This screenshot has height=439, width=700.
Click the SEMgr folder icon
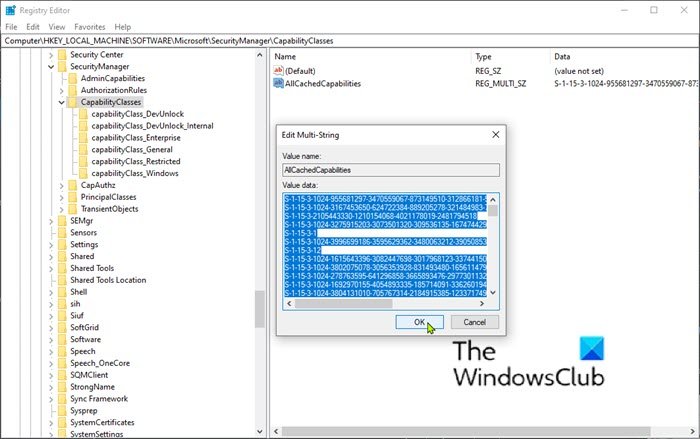pyautogui.click(x=62, y=221)
